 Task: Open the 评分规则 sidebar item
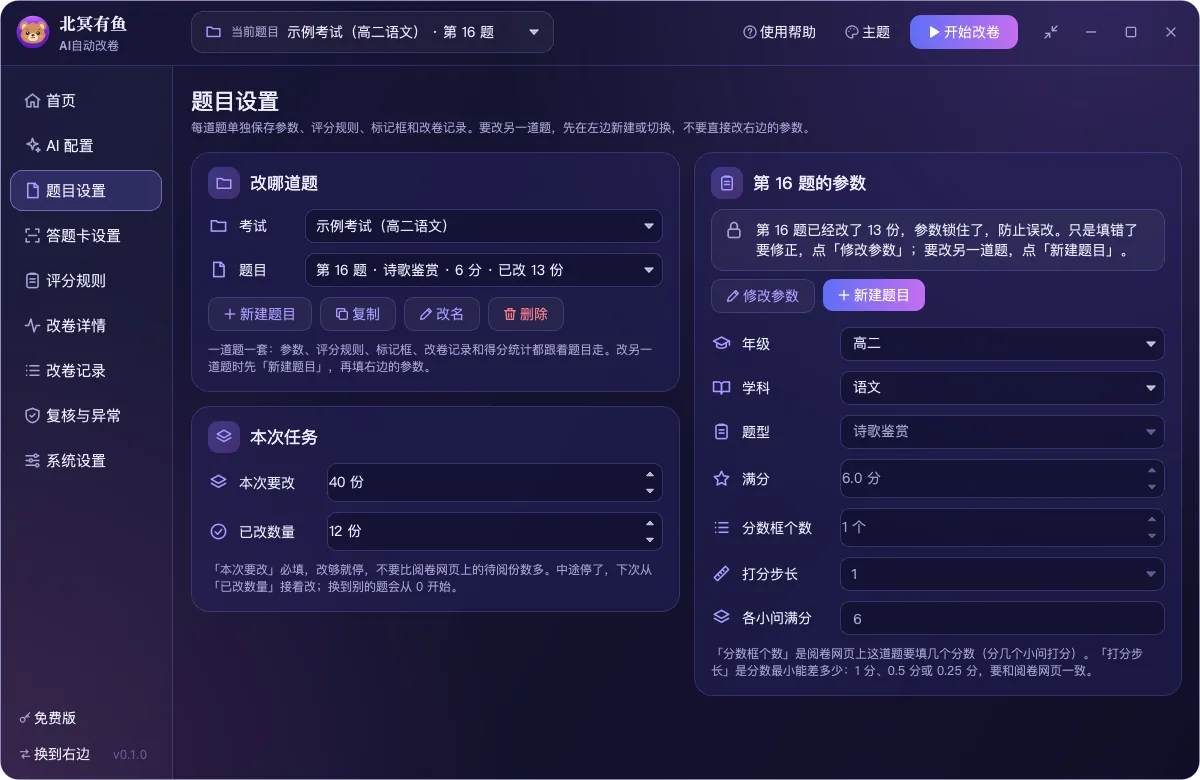pyautogui.click(x=86, y=281)
